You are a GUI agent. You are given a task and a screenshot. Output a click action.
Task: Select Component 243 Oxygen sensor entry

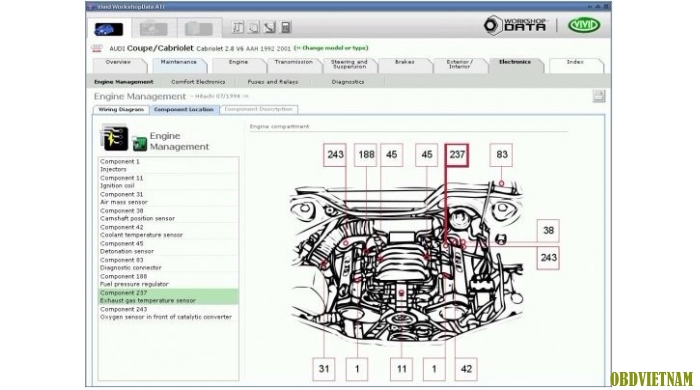pos(168,313)
